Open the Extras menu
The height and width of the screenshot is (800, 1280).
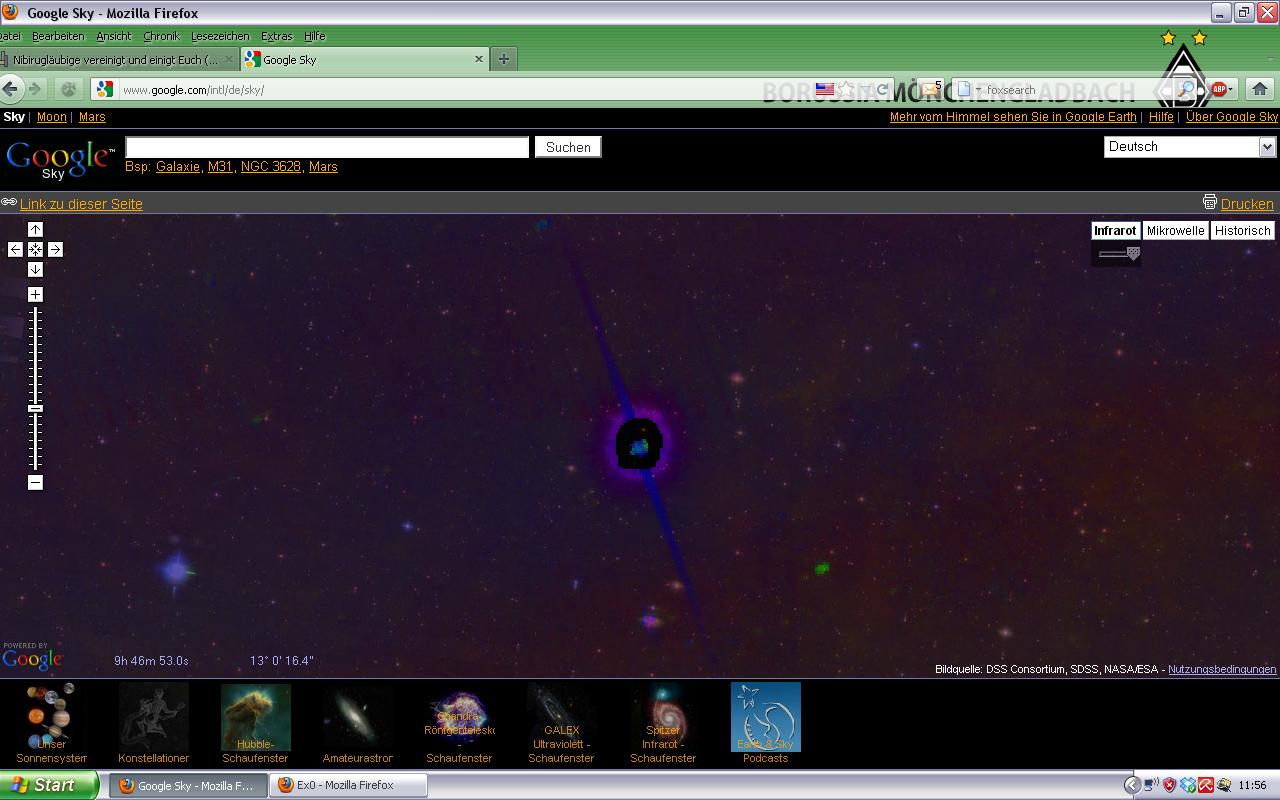[277, 36]
